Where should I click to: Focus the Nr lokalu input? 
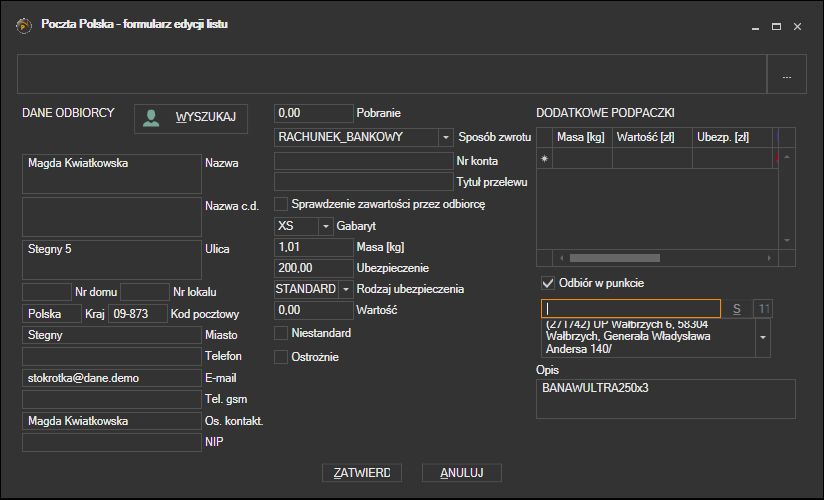(145, 292)
